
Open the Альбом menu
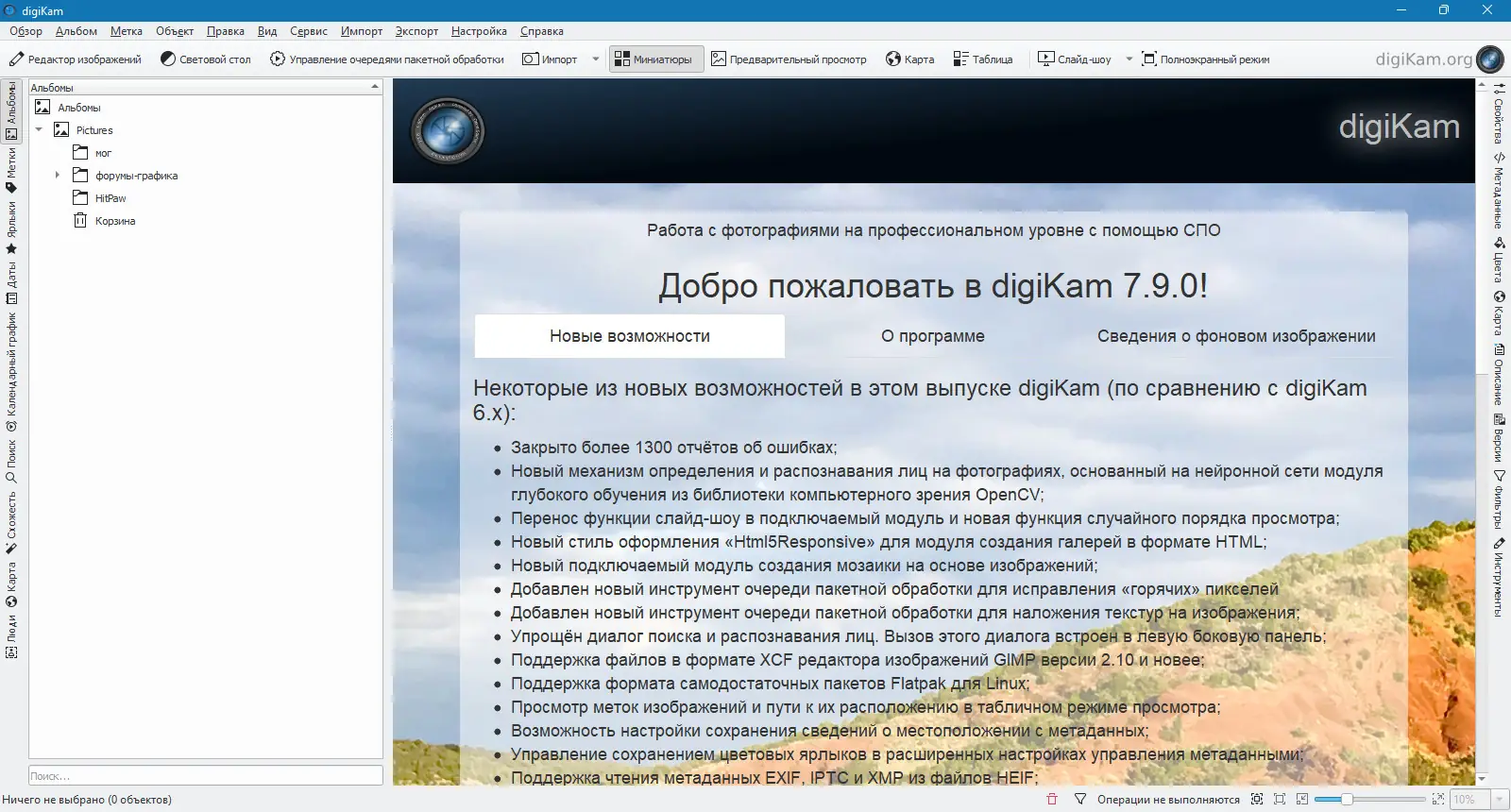pos(76,31)
